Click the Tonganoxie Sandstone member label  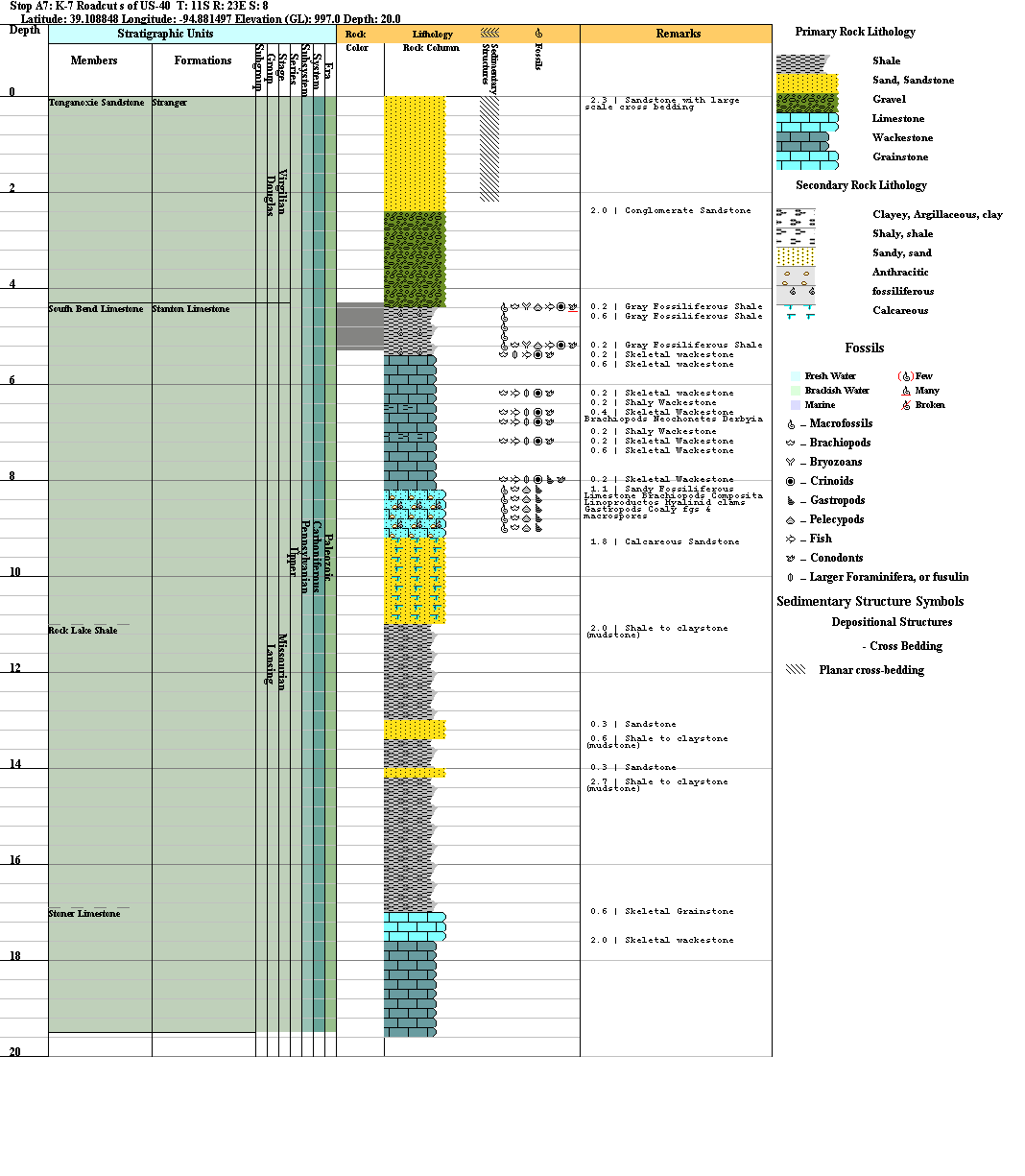(x=97, y=103)
